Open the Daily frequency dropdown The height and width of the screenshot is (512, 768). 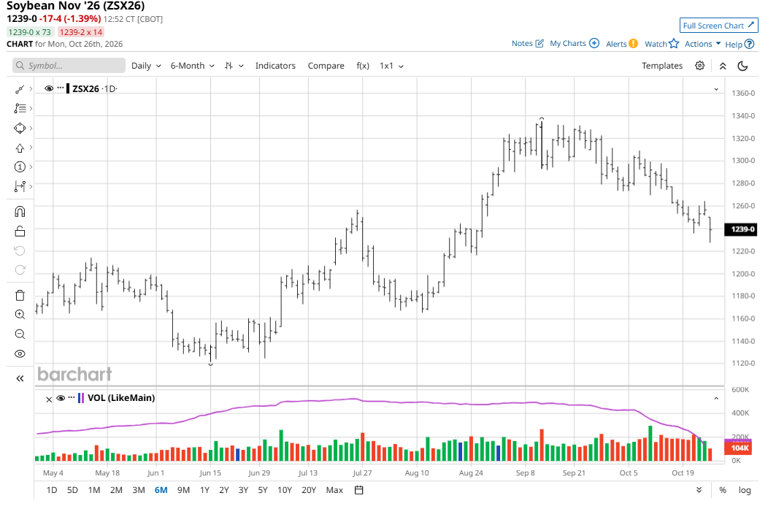146,66
